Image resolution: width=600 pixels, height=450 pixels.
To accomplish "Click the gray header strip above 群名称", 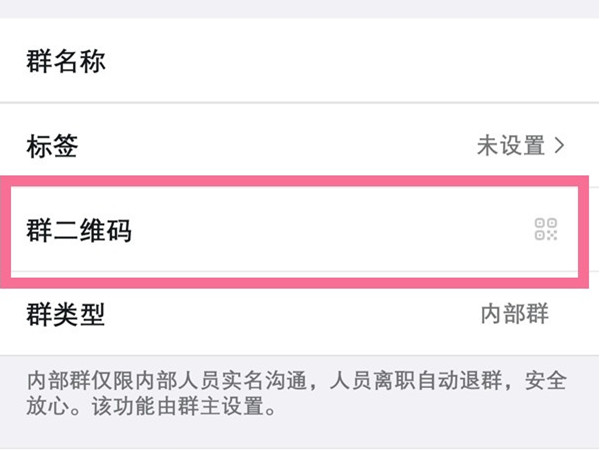I will [300, 9].
